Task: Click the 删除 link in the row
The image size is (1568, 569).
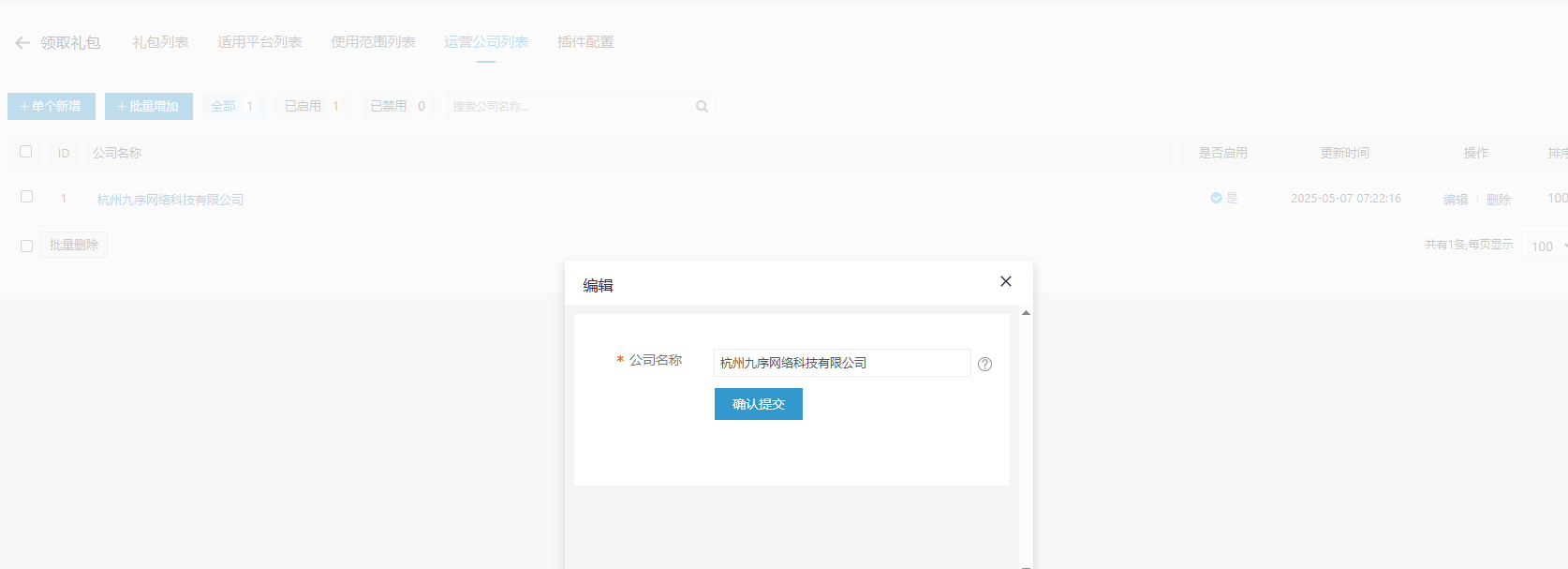Action: pyautogui.click(x=1499, y=200)
